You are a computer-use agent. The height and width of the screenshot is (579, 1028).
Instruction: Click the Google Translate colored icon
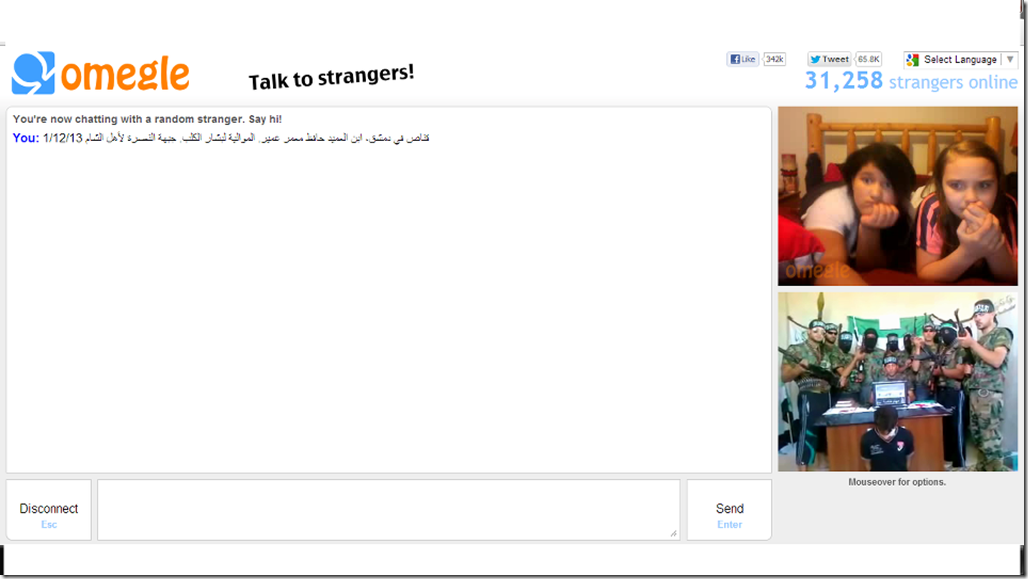tap(913, 60)
